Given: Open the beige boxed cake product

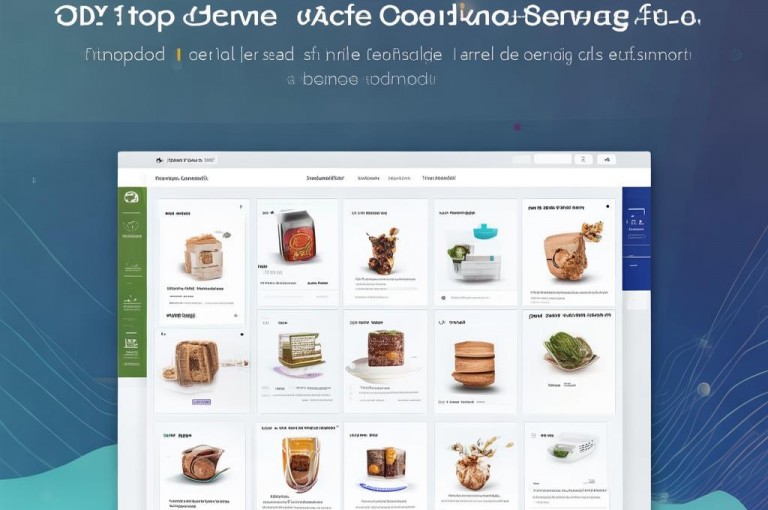Looking at the screenshot, I should [204, 255].
